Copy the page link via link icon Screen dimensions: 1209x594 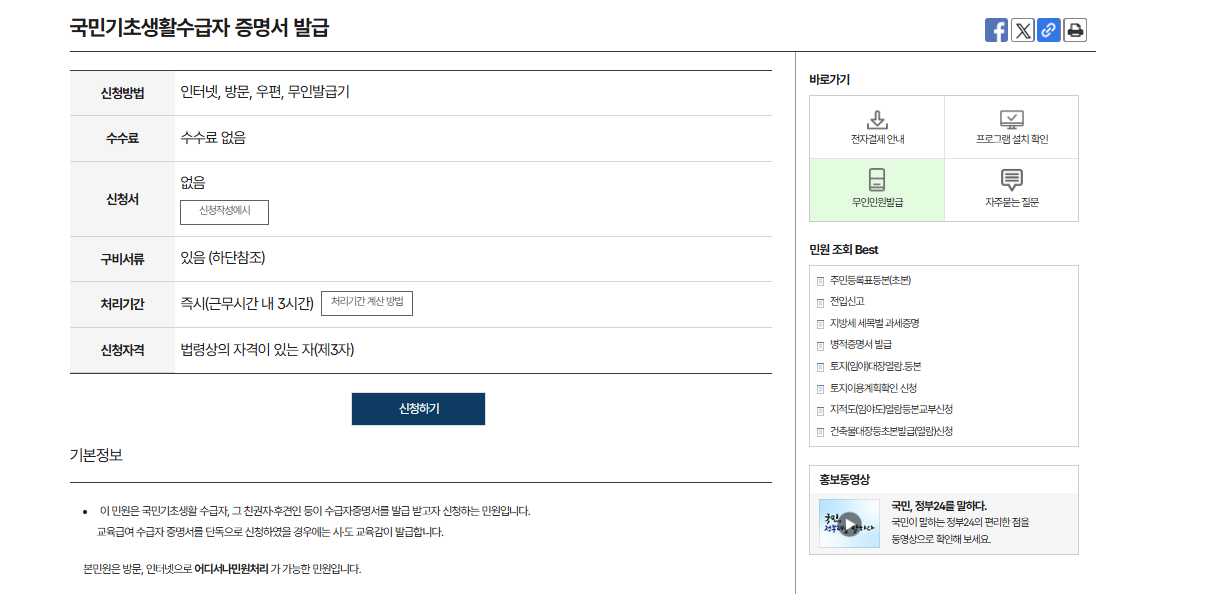[1048, 30]
